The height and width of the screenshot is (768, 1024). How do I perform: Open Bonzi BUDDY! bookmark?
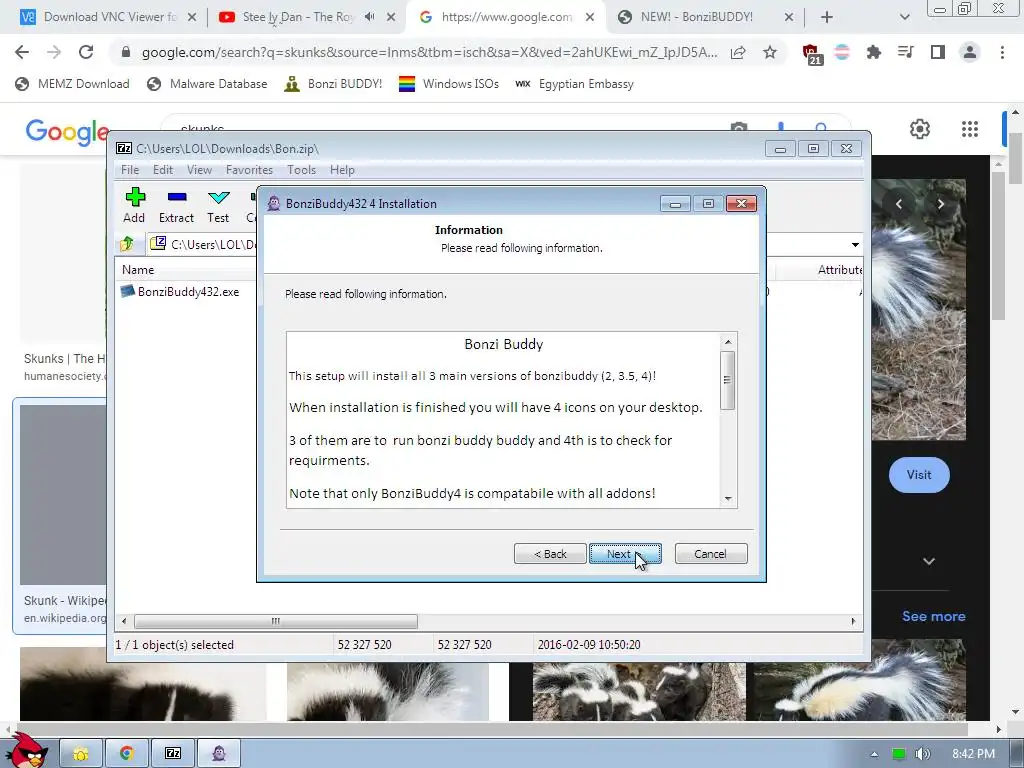pyautogui.click(x=333, y=84)
